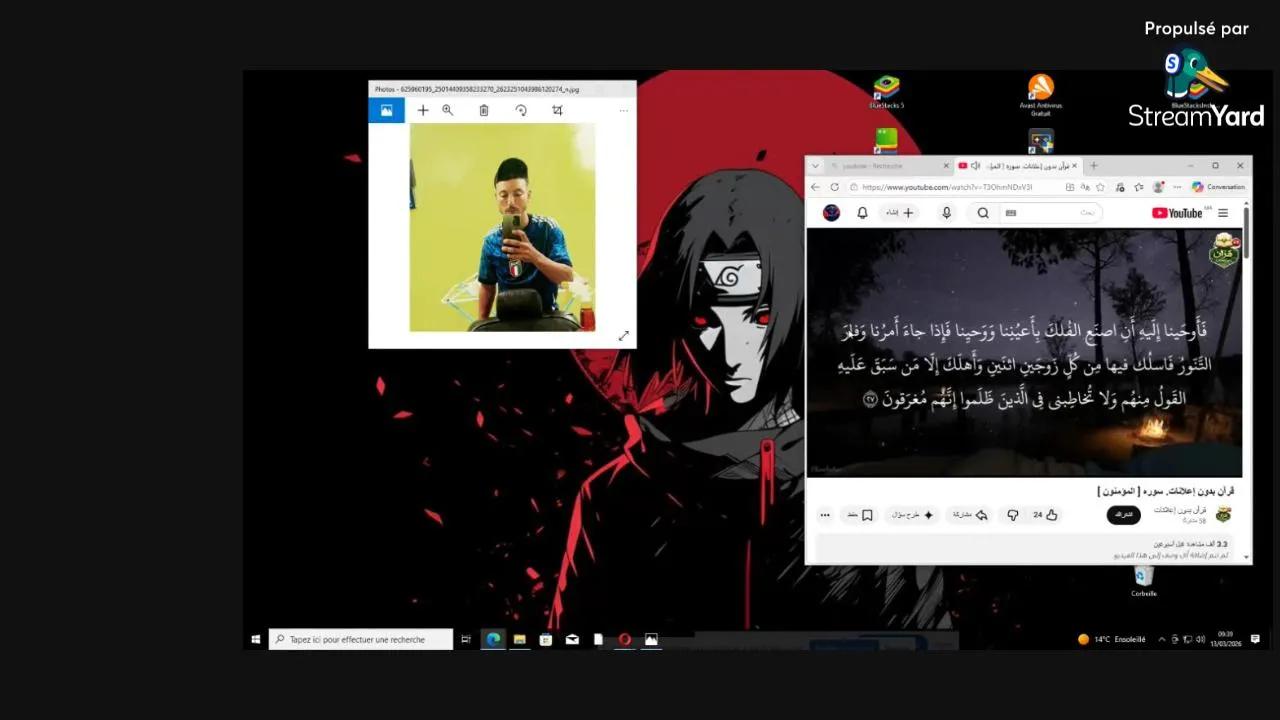Click the YouTube search magnifier button
The image size is (1280, 720).
coord(983,213)
